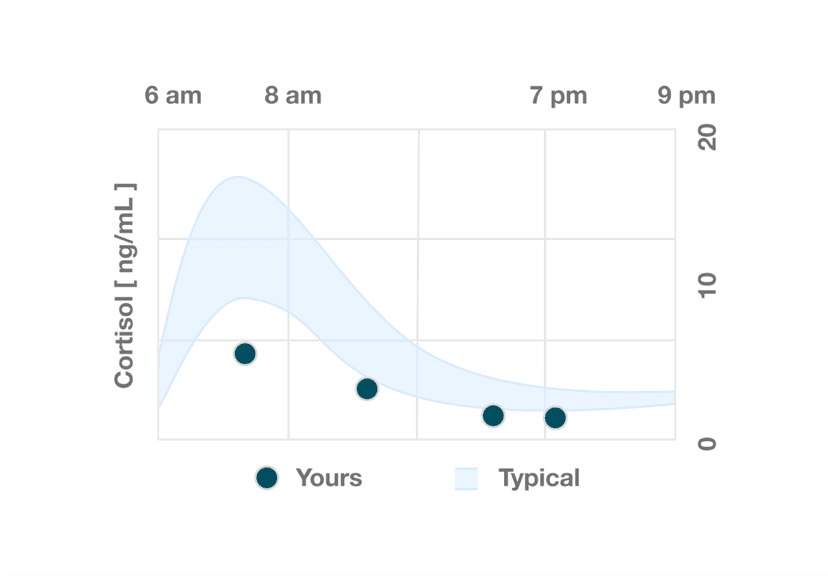Click the Cortisol [ ng/mL ] axis title
Image resolution: width=828 pixels, height=578 pixels.
(x=124, y=286)
